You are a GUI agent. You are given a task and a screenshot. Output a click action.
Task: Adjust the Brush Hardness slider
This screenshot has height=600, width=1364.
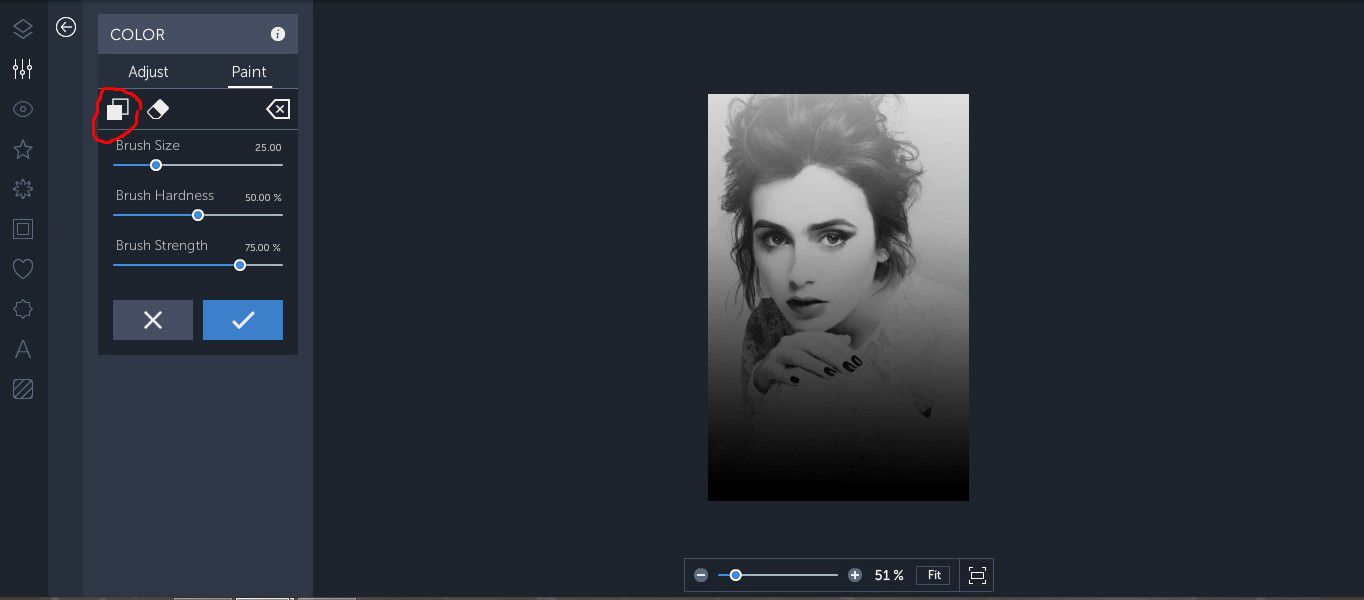pyautogui.click(x=198, y=215)
